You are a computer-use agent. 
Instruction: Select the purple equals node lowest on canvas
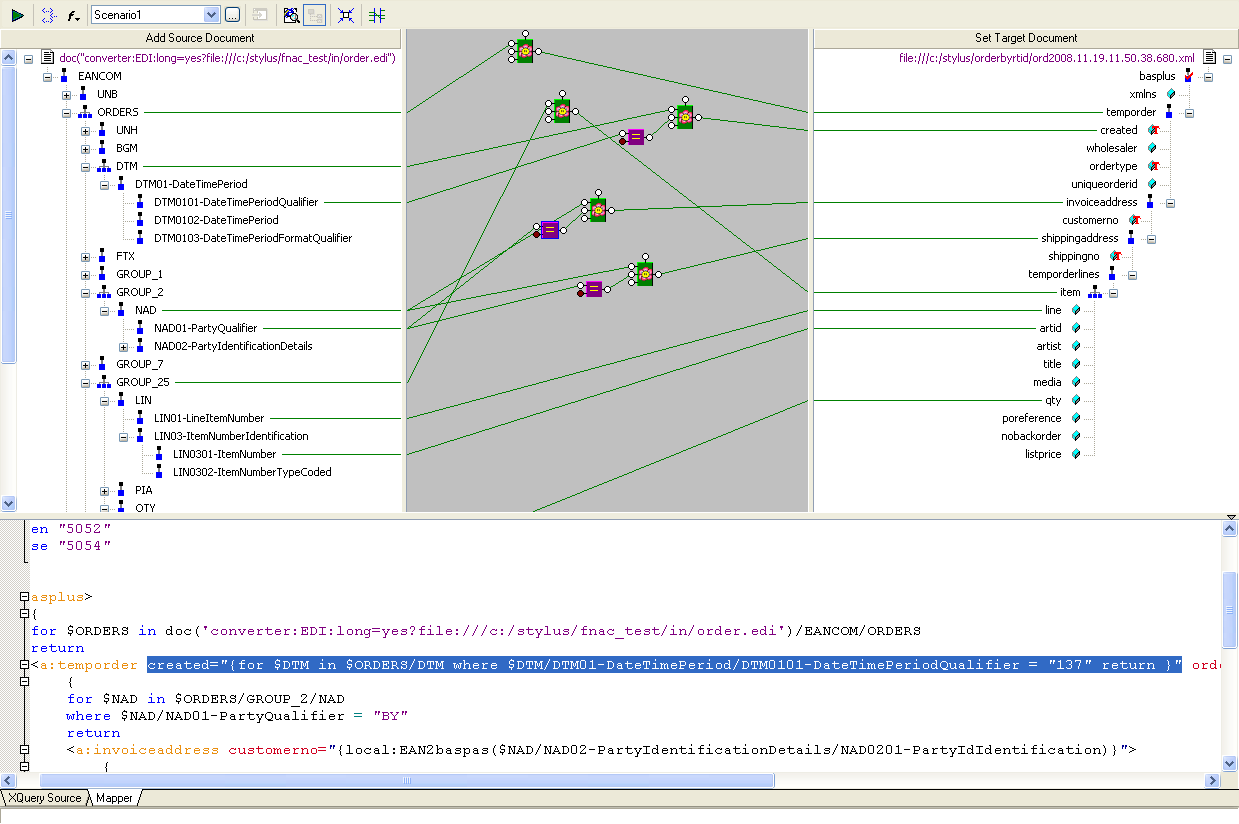[593, 289]
